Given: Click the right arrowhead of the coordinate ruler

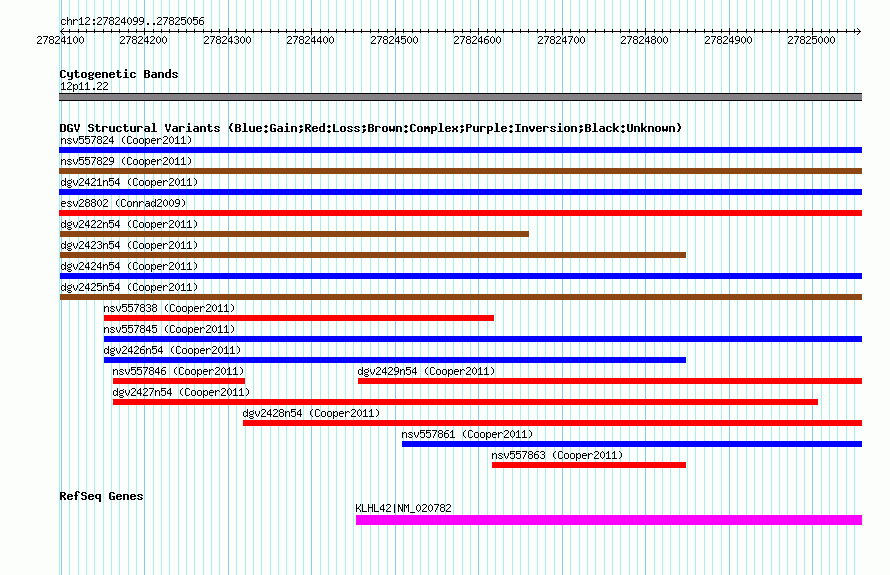Looking at the screenshot, I should tap(859, 31).
